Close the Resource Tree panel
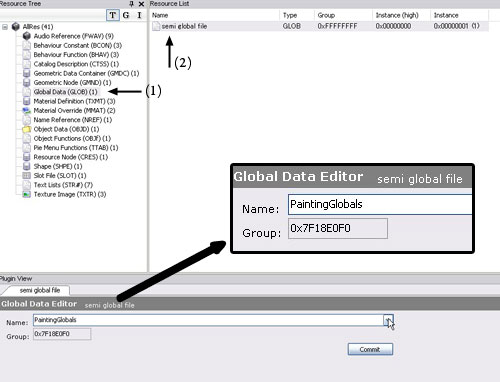 (141, 4)
